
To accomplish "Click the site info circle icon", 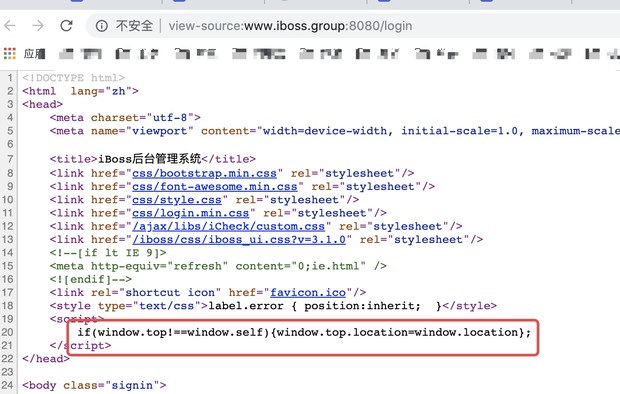I will coord(102,26).
